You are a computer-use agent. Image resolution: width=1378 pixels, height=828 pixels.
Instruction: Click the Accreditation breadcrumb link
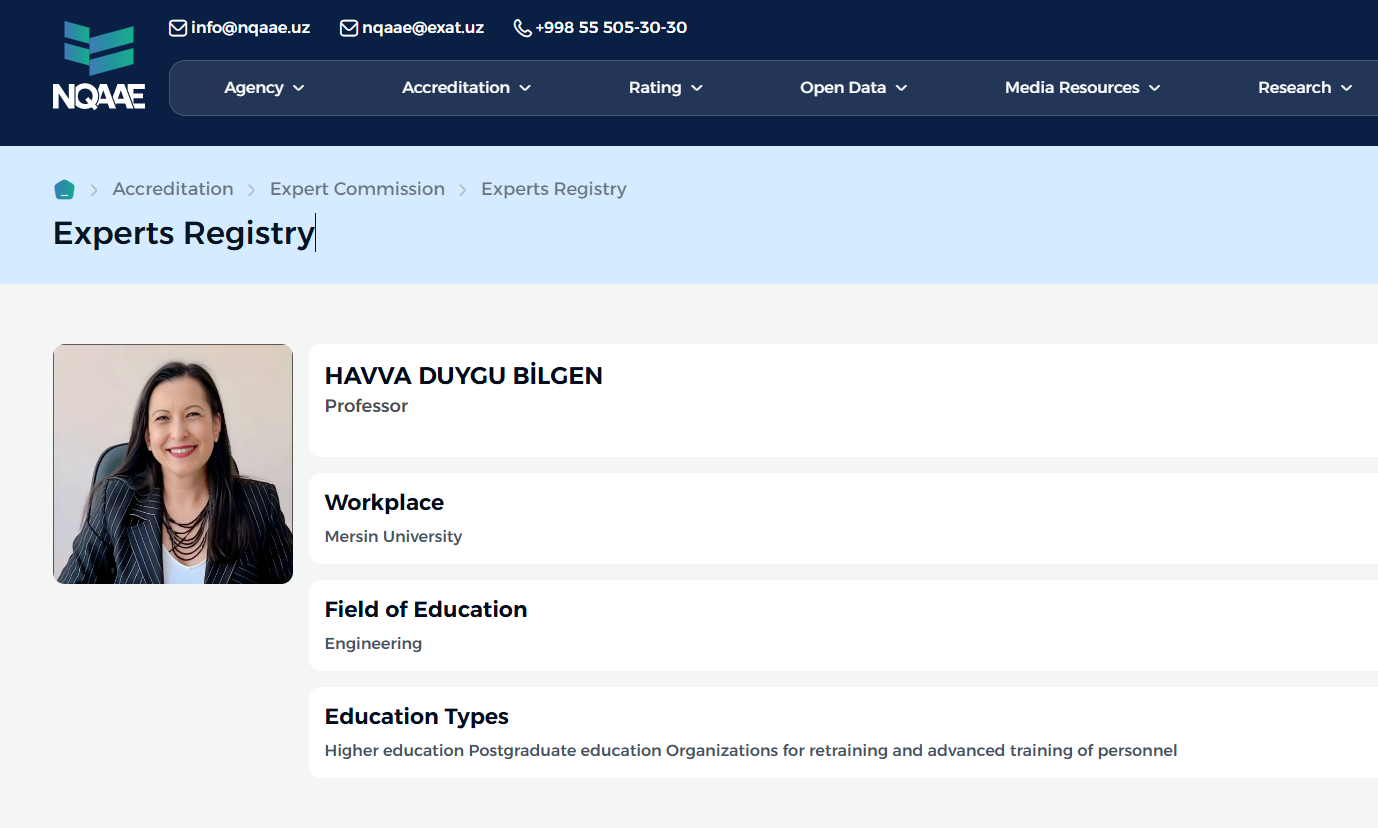(173, 189)
